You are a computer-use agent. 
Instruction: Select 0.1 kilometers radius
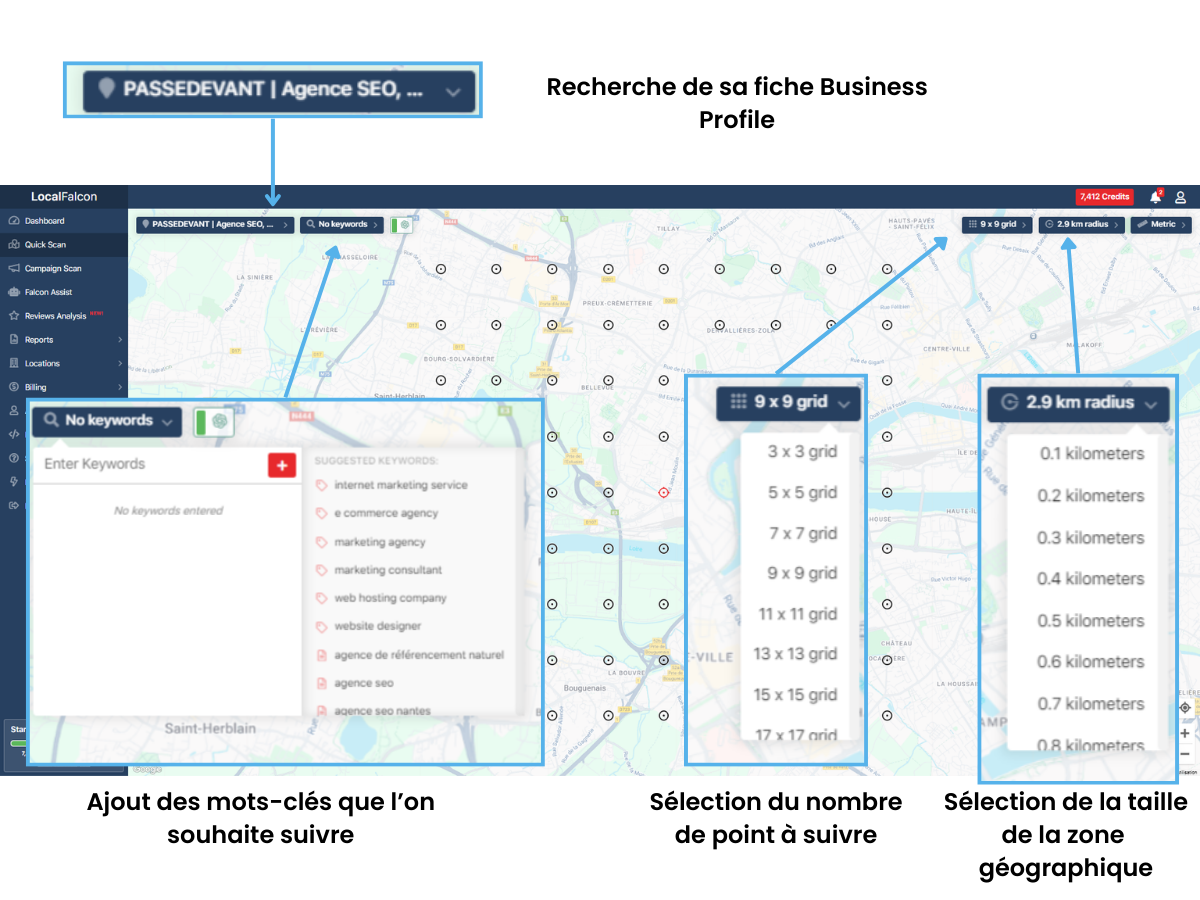point(1091,454)
